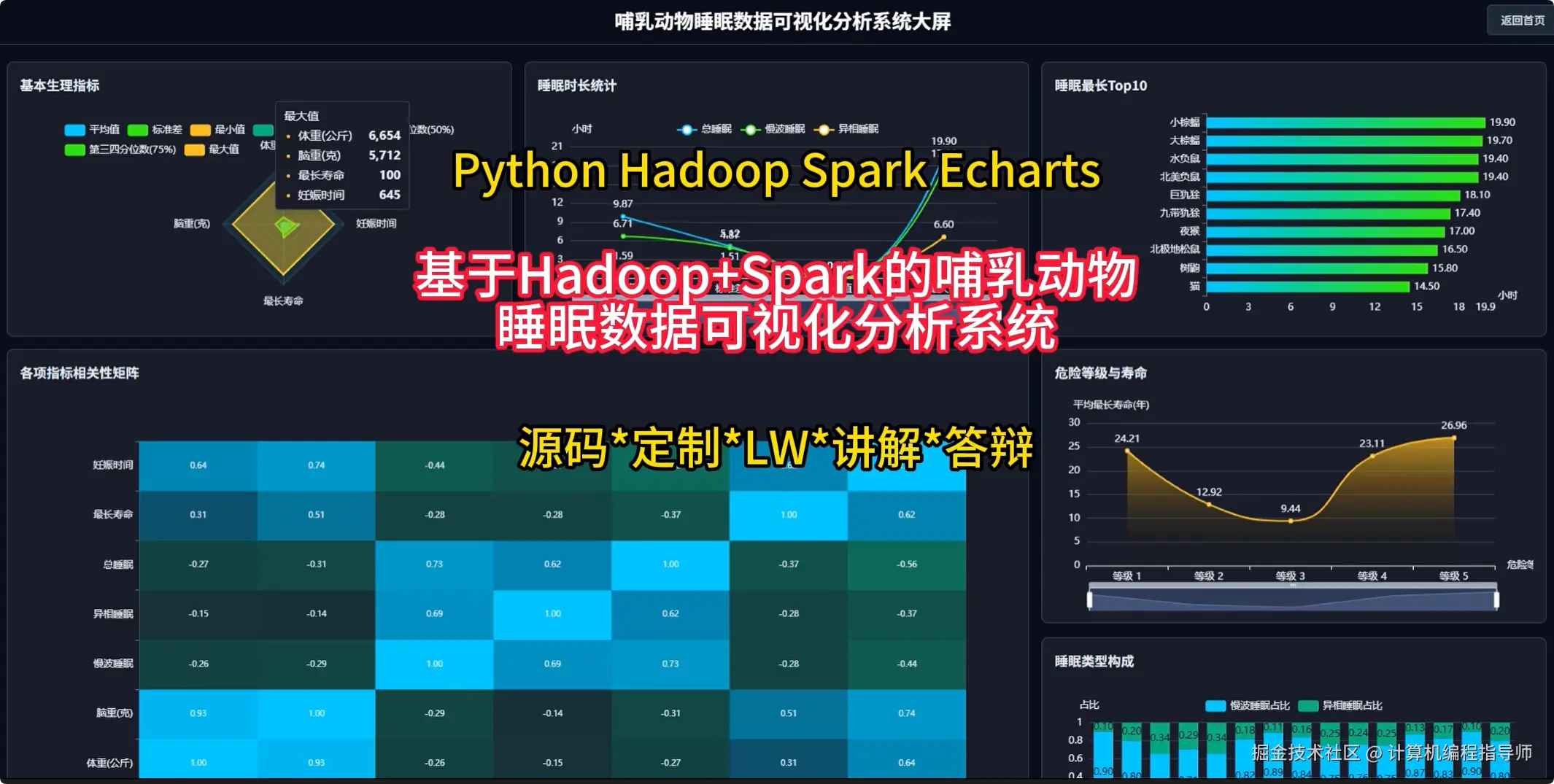Click heatmap cell 0.93 in 脑重(克) row
The image size is (1554, 784).
coord(198,713)
